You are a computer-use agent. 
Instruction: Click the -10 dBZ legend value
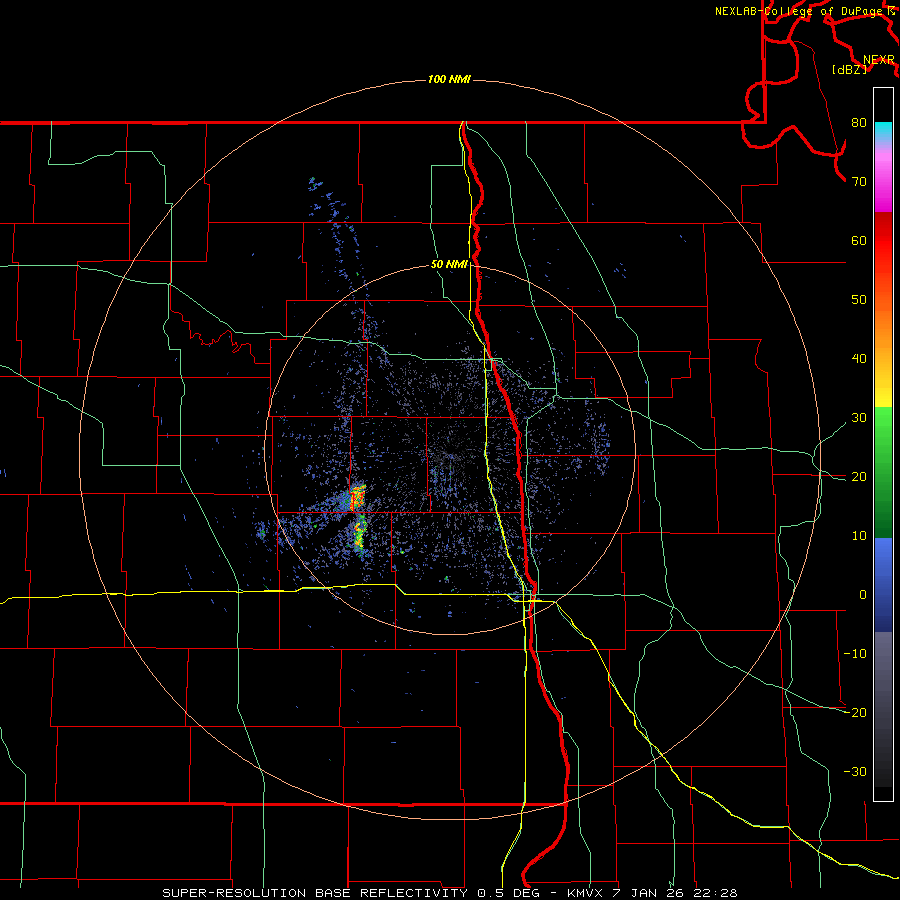tap(855, 654)
